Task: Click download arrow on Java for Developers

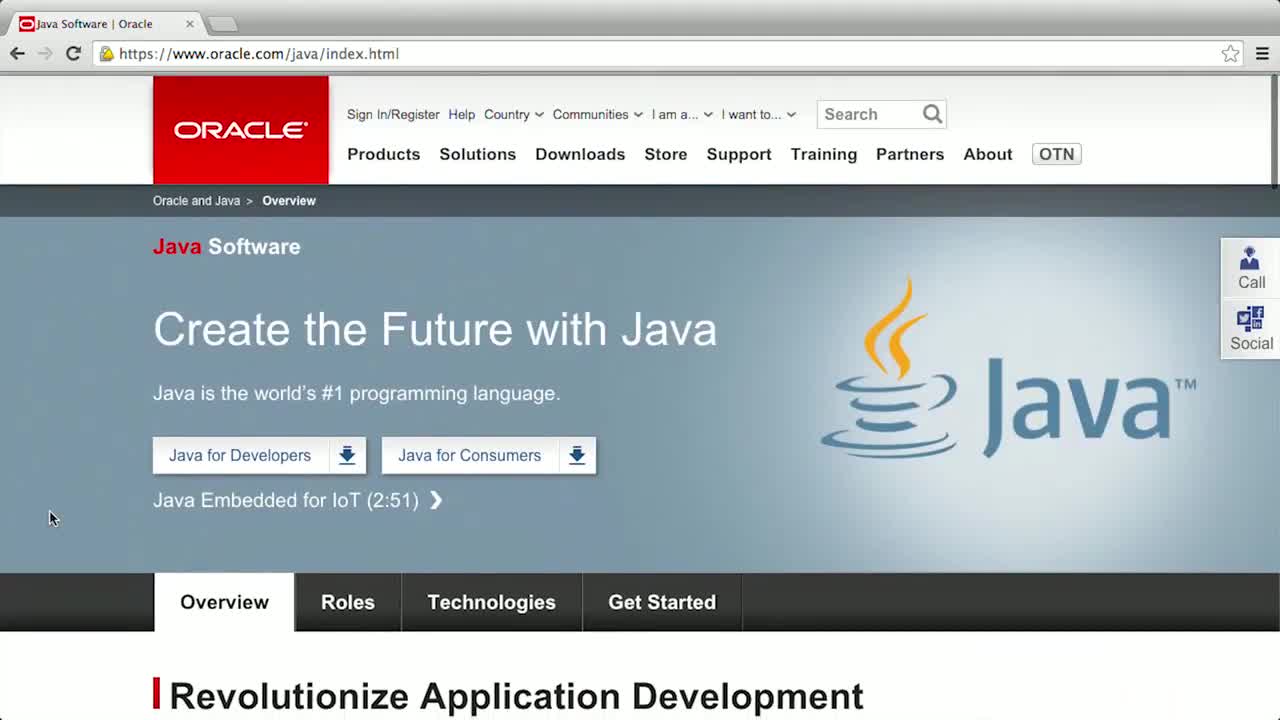Action: point(347,456)
